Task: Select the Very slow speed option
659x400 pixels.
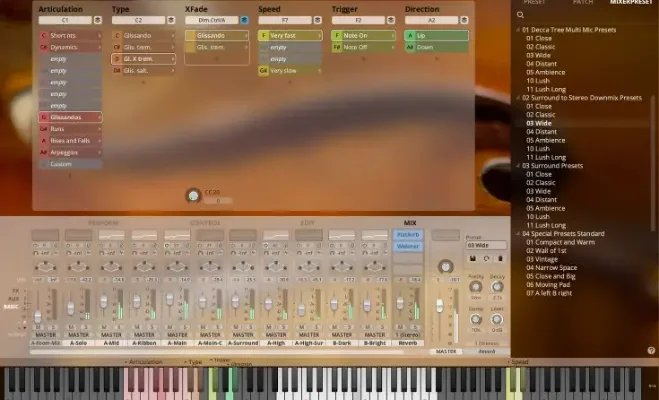Action: pyautogui.click(x=284, y=71)
